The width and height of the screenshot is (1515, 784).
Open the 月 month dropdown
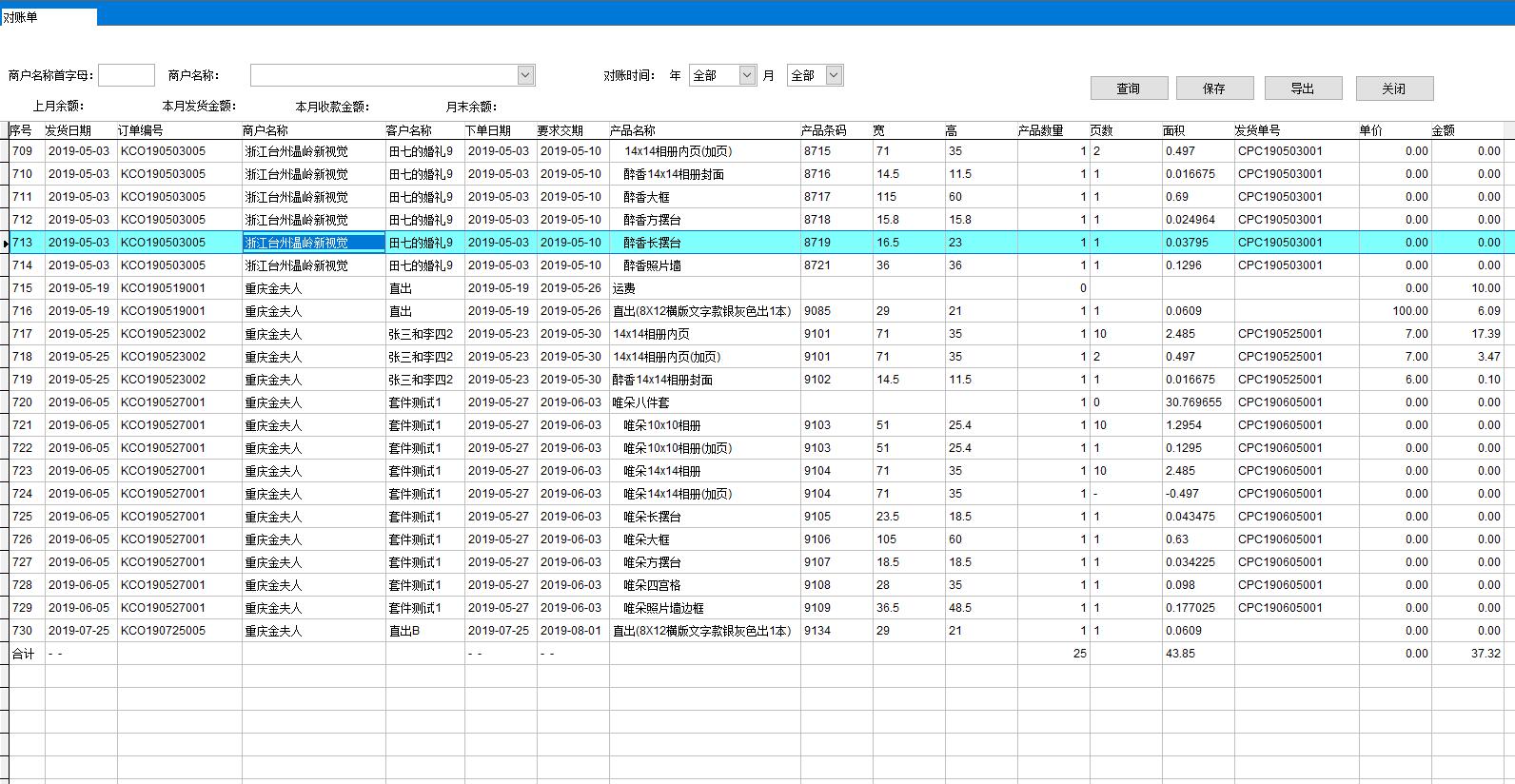tap(834, 75)
